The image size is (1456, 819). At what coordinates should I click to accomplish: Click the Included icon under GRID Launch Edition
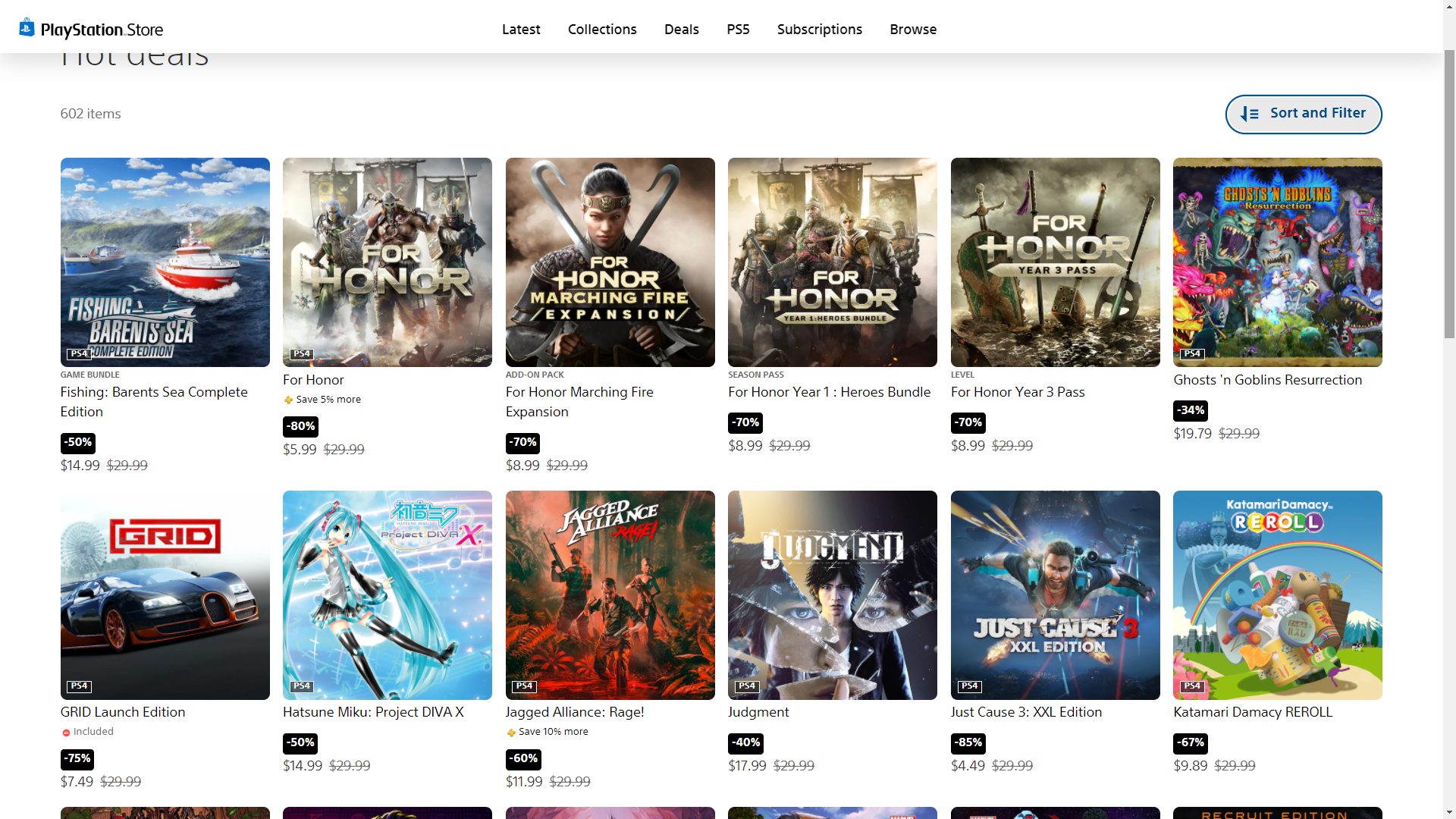(x=66, y=733)
